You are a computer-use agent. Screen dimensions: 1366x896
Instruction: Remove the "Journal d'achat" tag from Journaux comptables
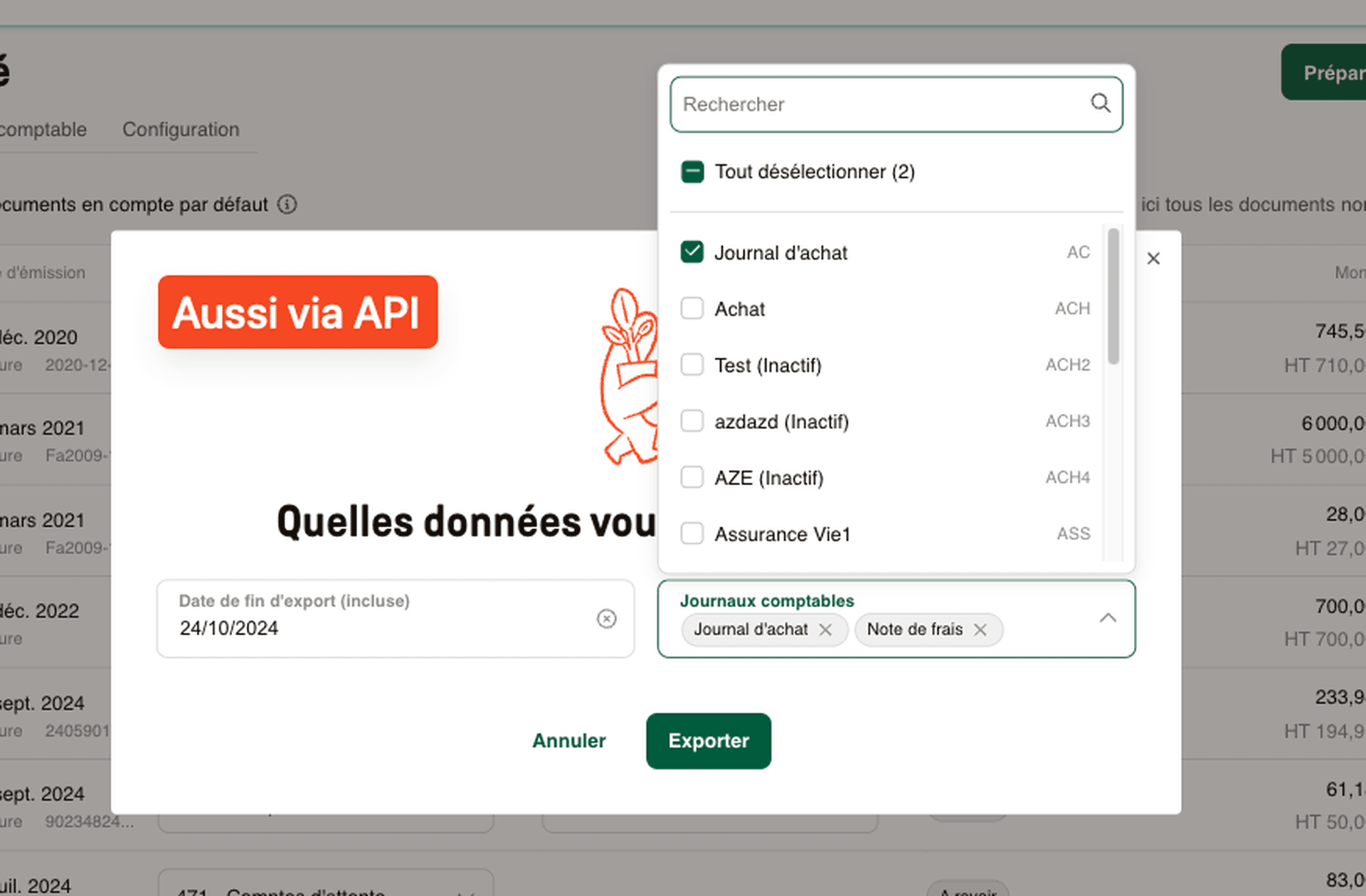point(826,629)
